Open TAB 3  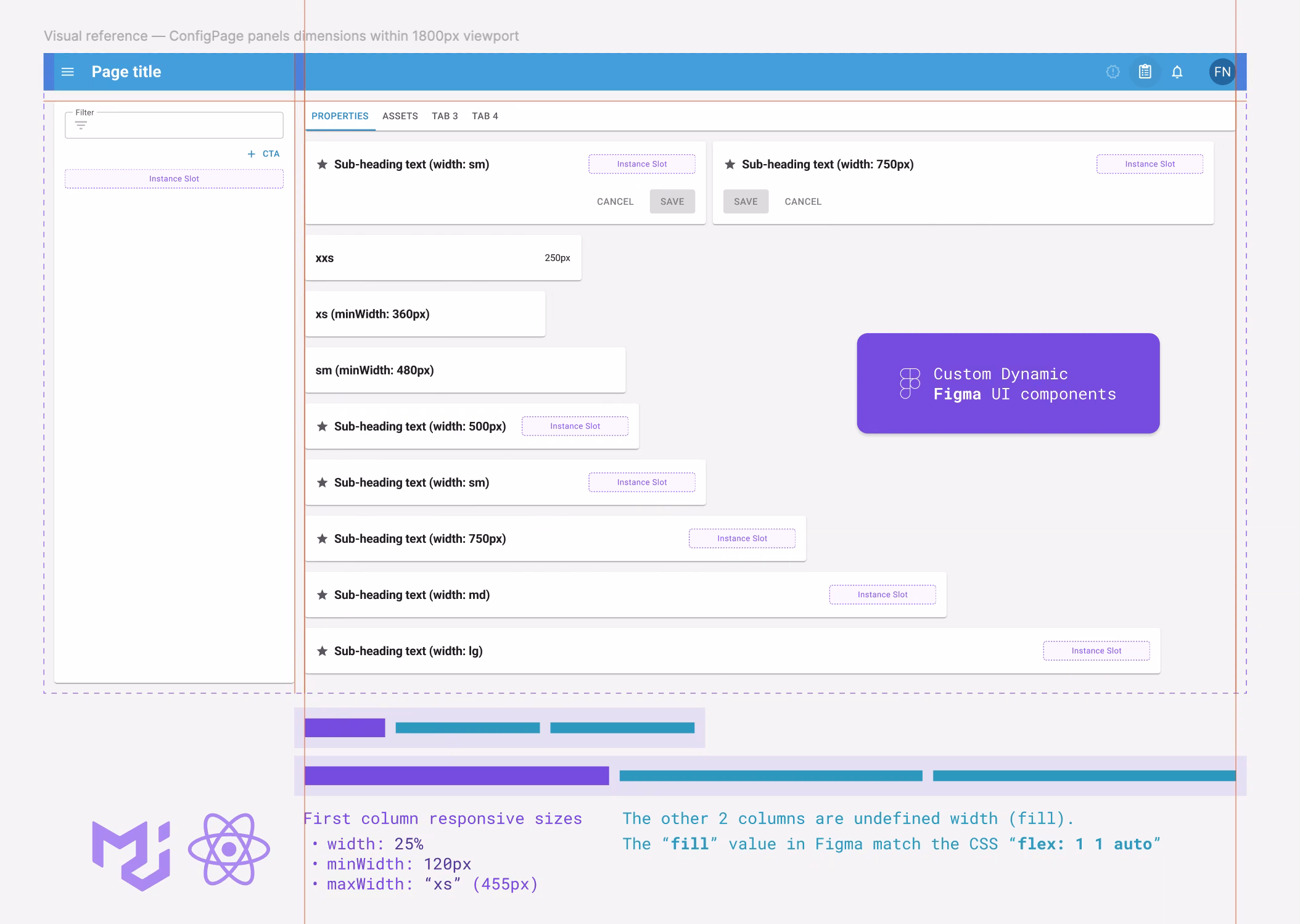coord(445,116)
